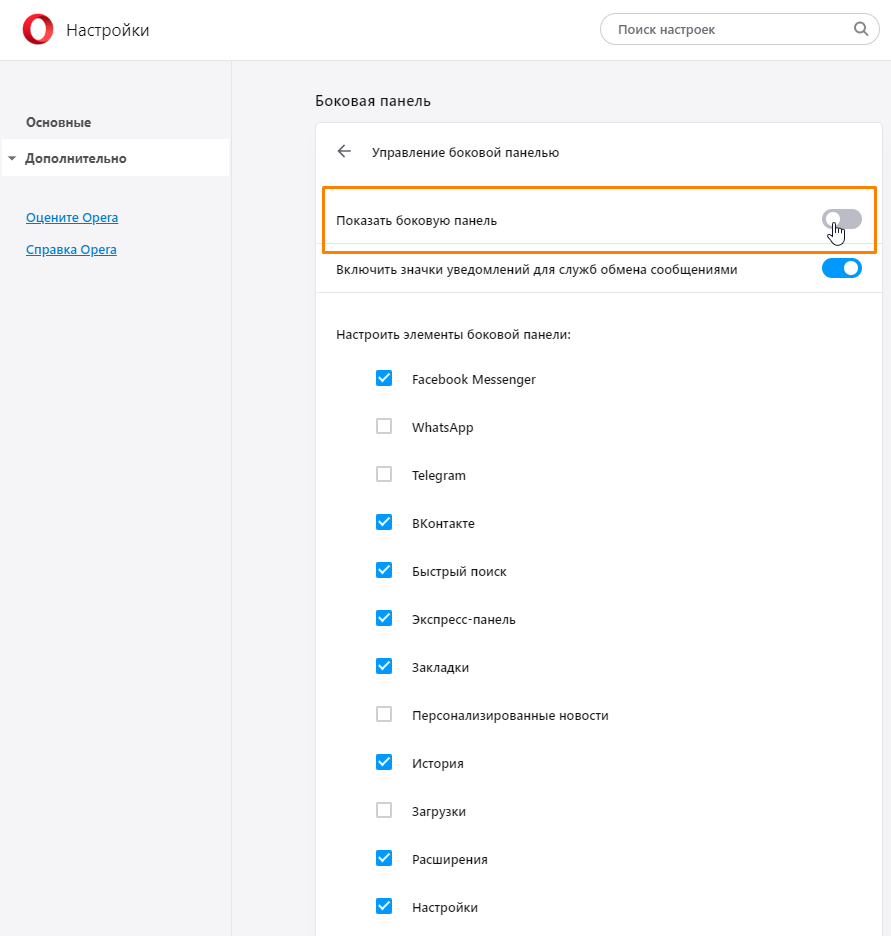The image size is (891, 936).
Task: Select Дополнительно in the sidebar
Action: click(x=115, y=158)
